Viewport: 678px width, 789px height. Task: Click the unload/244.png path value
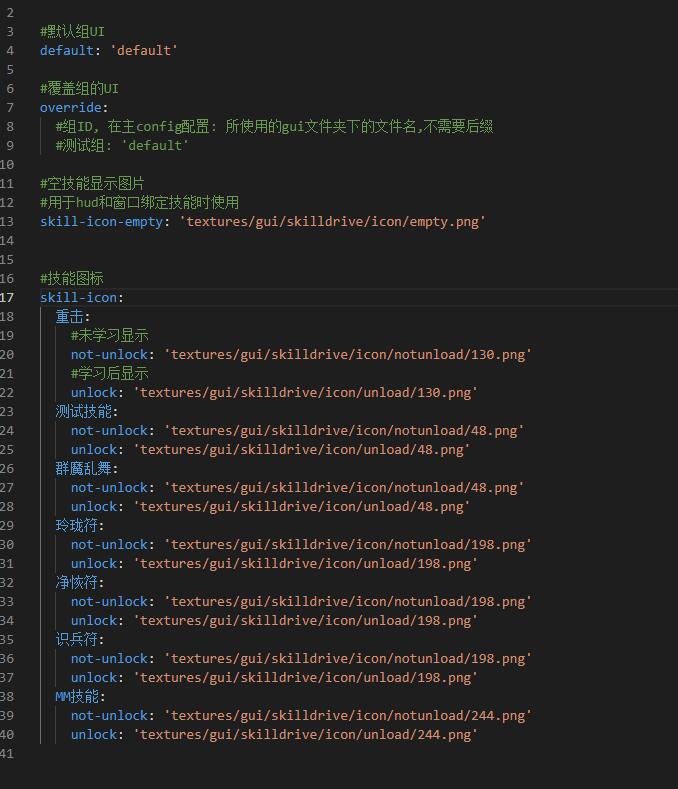coord(305,734)
